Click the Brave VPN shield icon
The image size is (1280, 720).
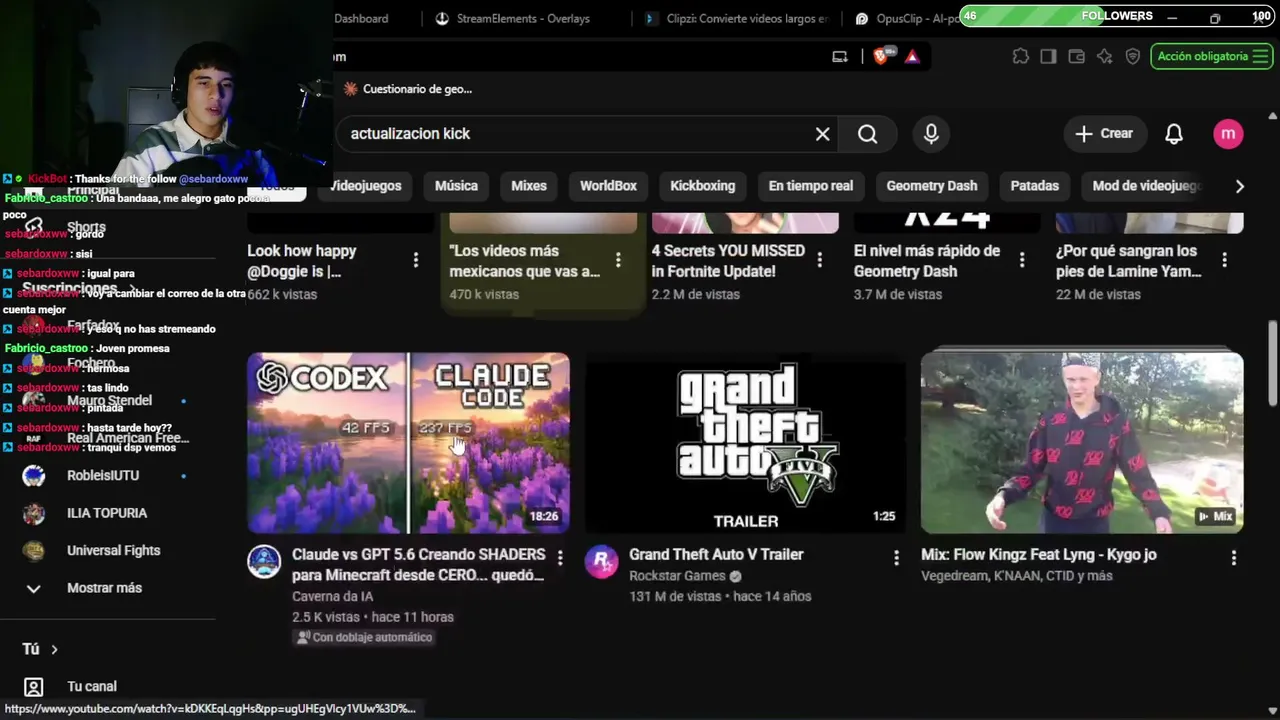pyautogui.click(x=1133, y=57)
